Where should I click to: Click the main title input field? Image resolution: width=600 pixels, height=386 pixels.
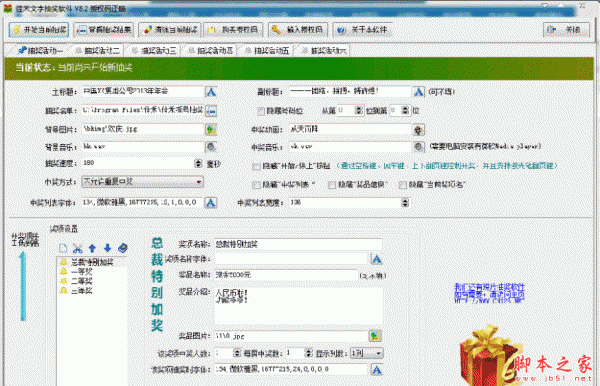click(x=143, y=91)
